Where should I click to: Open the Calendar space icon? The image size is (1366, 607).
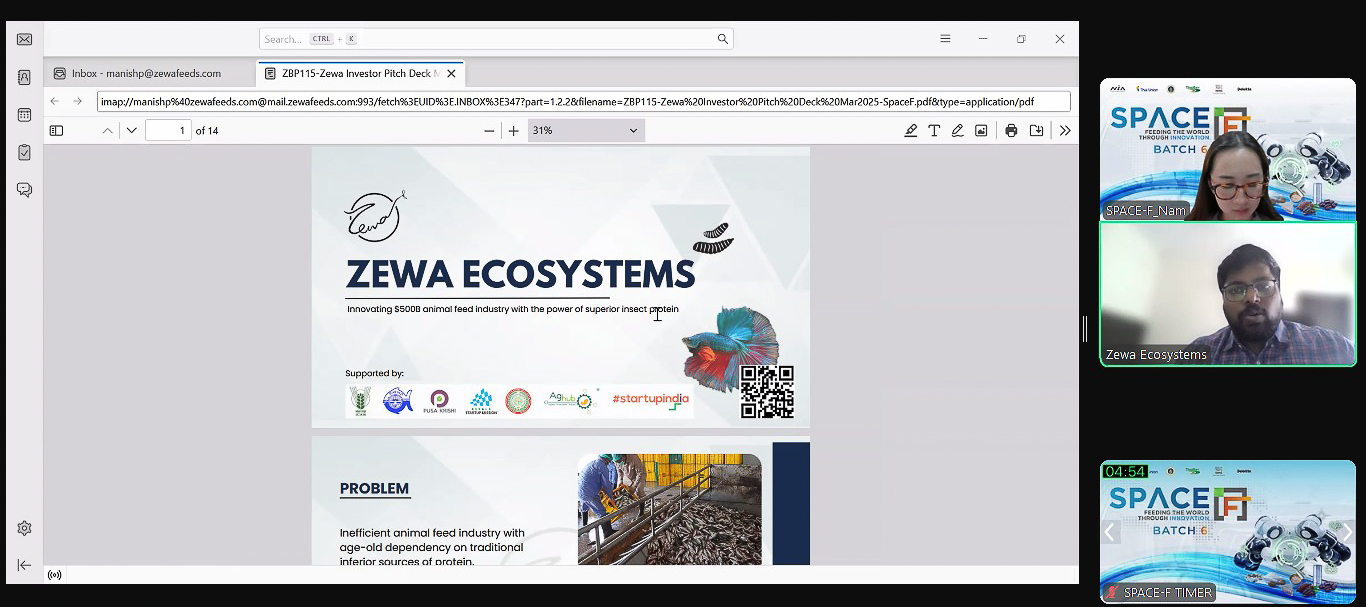click(24, 115)
